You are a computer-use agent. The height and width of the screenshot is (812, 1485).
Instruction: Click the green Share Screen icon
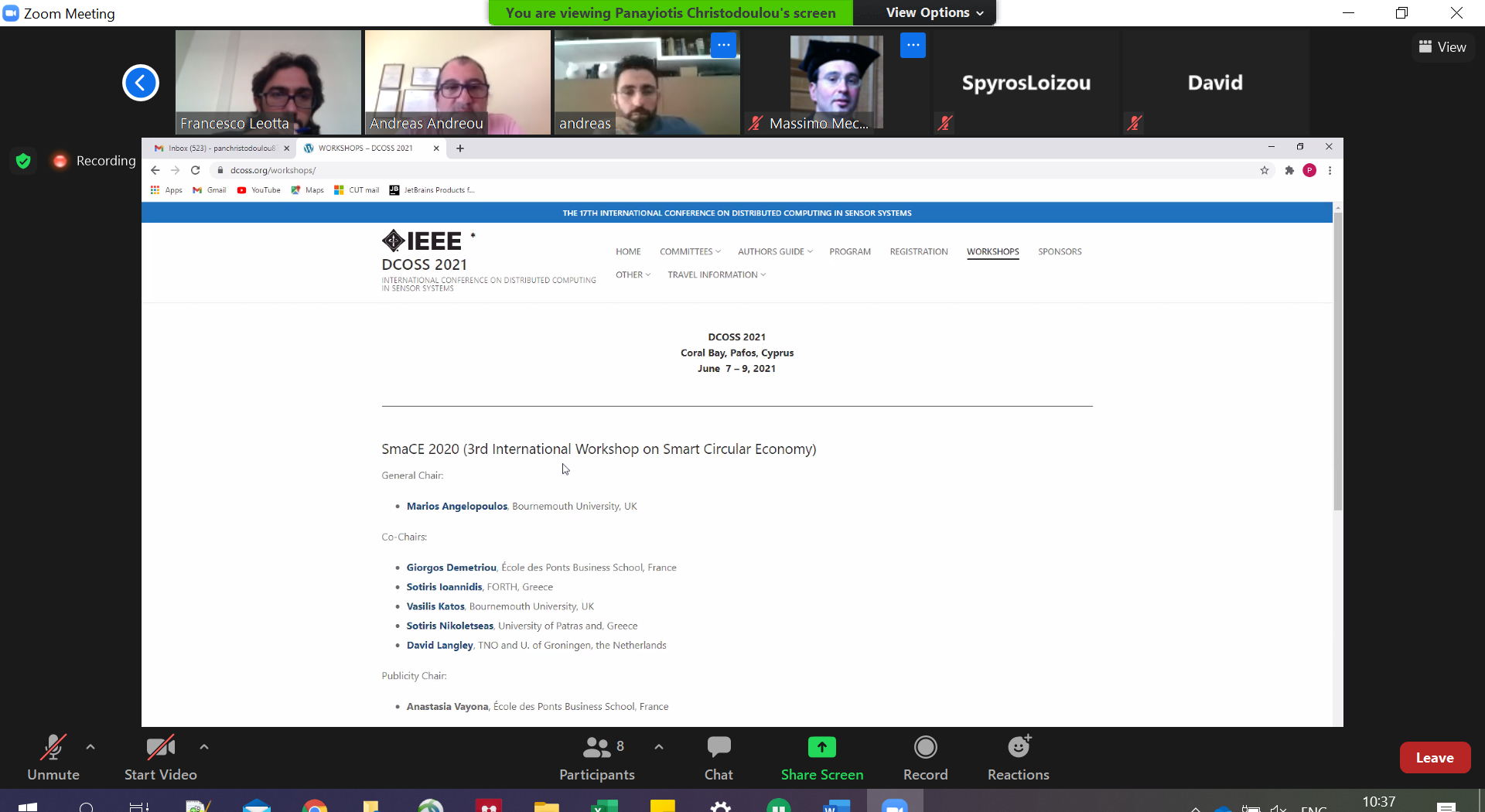821,747
